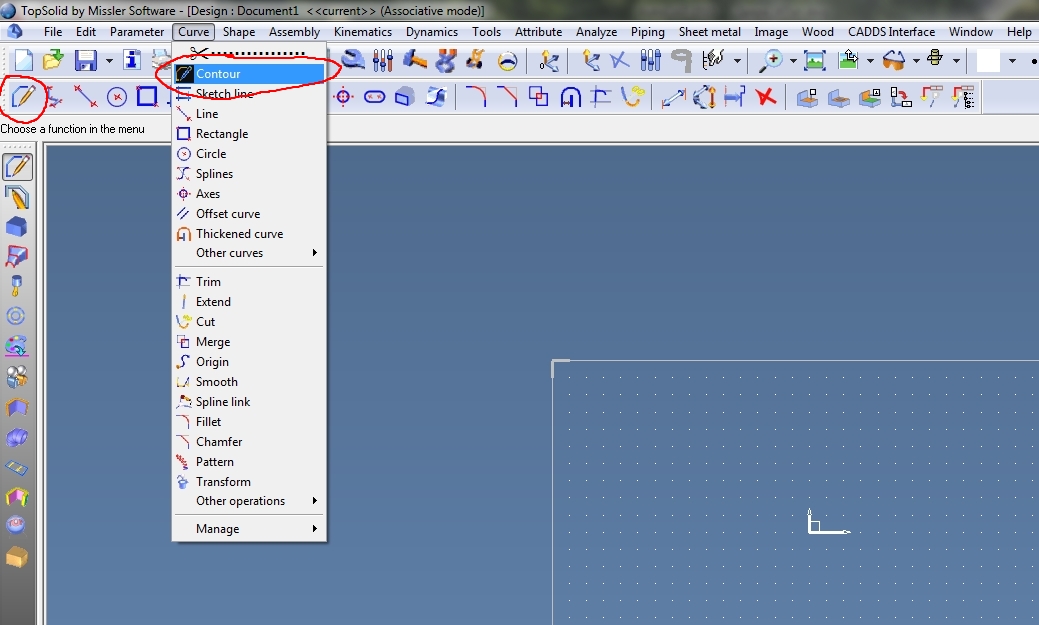Open the Help menu
The width and height of the screenshot is (1039, 625).
pos(1019,32)
